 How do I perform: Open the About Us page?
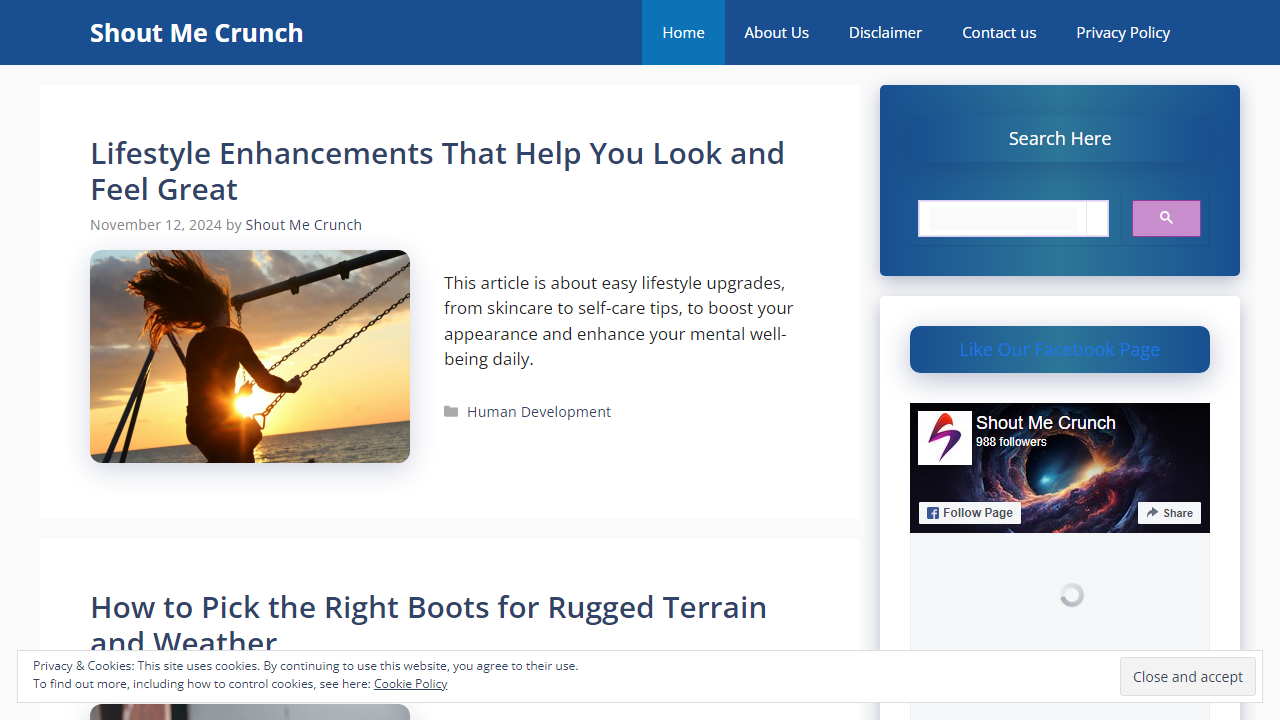click(x=776, y=33)
